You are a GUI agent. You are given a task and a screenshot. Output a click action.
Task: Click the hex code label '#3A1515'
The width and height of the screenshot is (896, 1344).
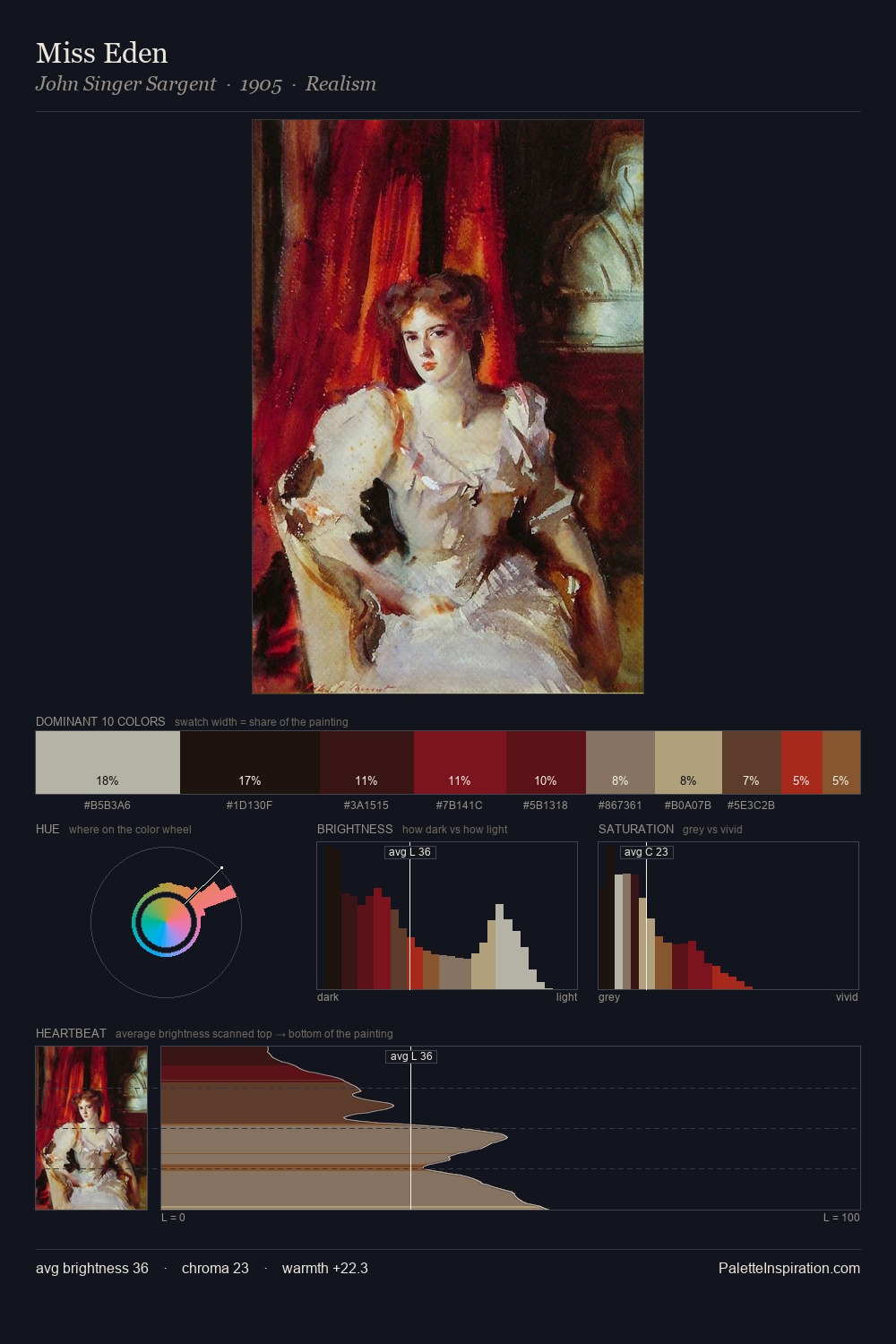[x=366, y=806]
